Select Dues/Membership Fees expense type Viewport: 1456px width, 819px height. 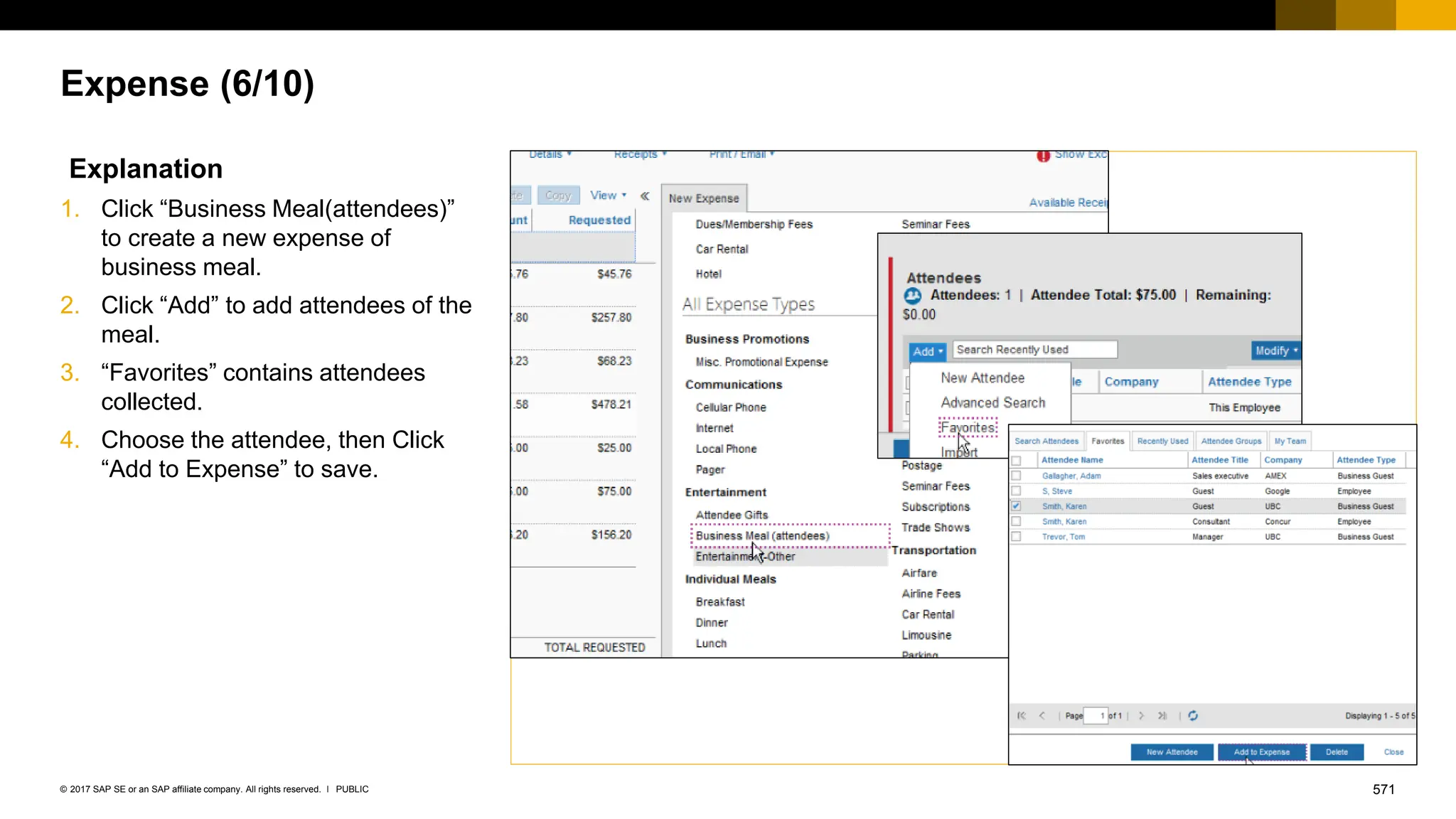point(754,225)
